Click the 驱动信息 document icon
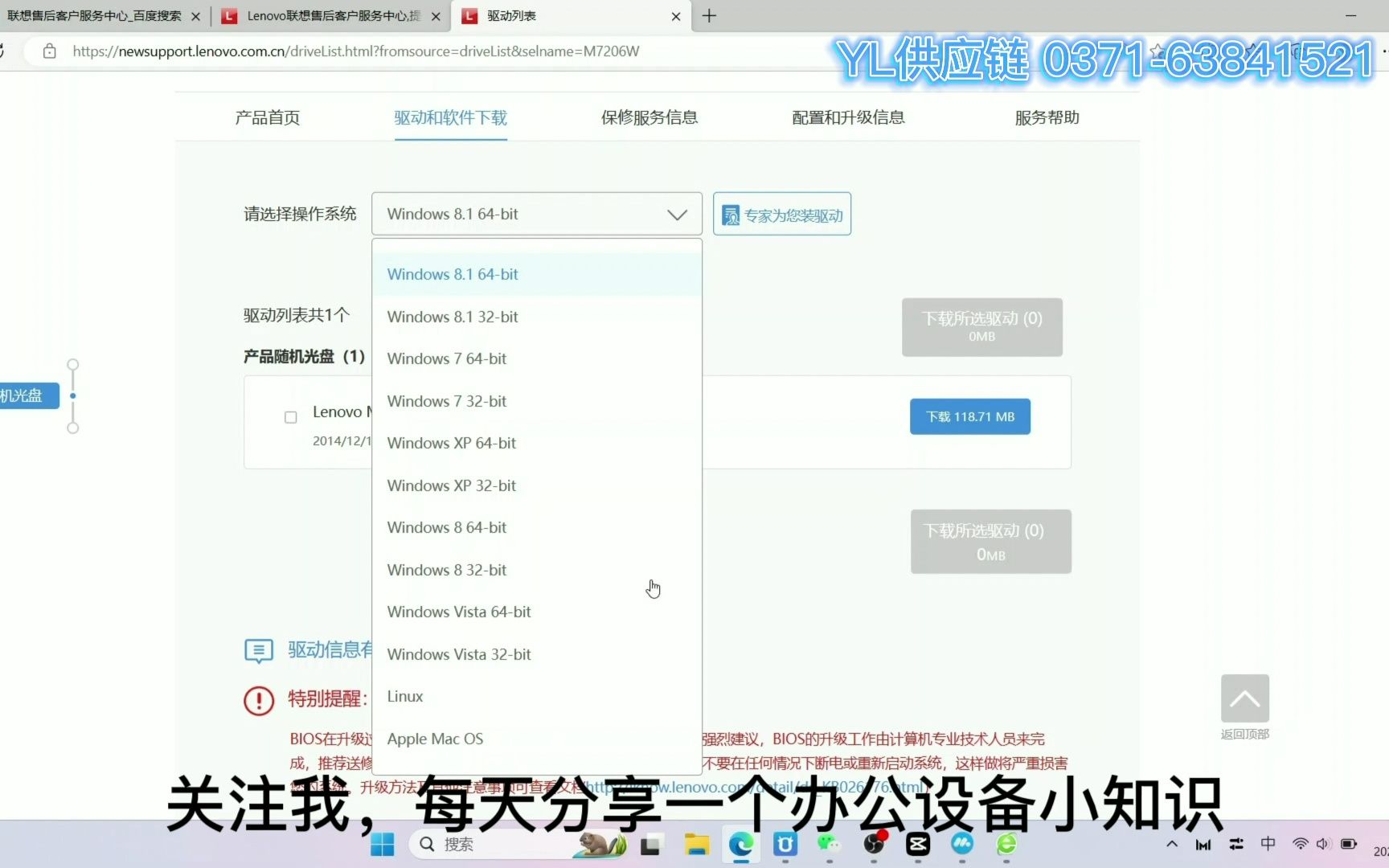This screenshot has height=868, width=1389. tap(259, 650)
